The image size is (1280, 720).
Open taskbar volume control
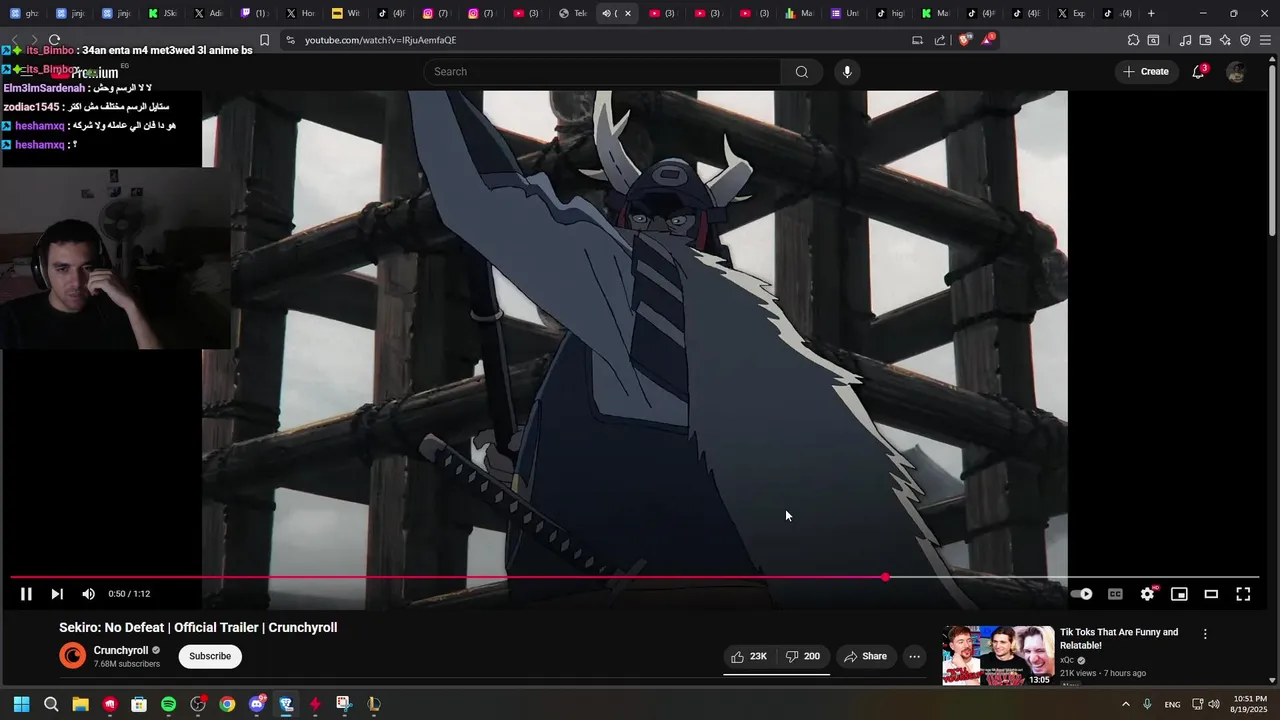tap(1214, 704)
